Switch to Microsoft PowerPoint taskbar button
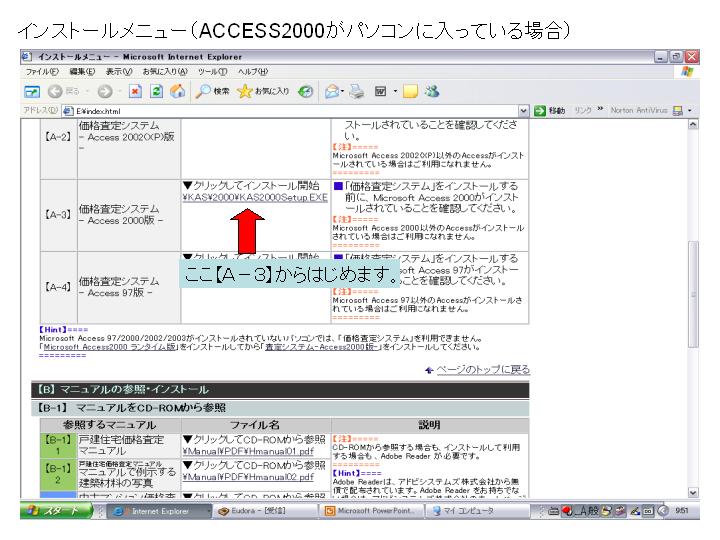This screenshot has width=720, height=540. [371, 511]
